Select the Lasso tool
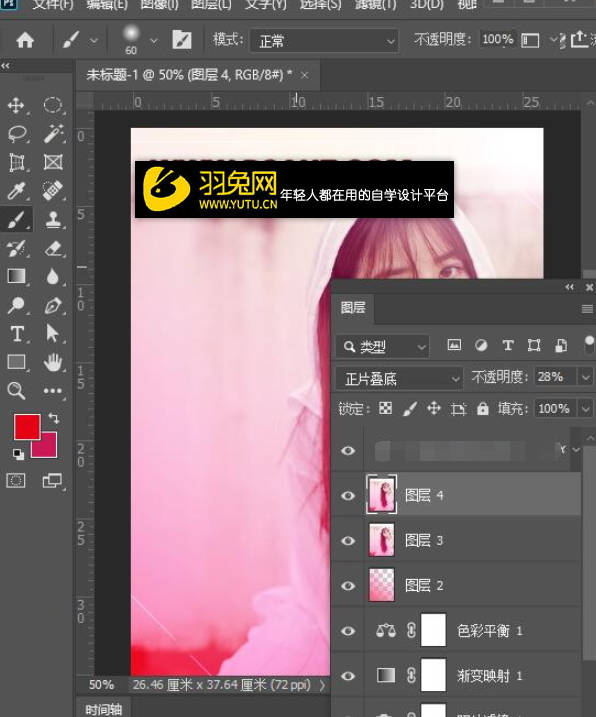 17,134
